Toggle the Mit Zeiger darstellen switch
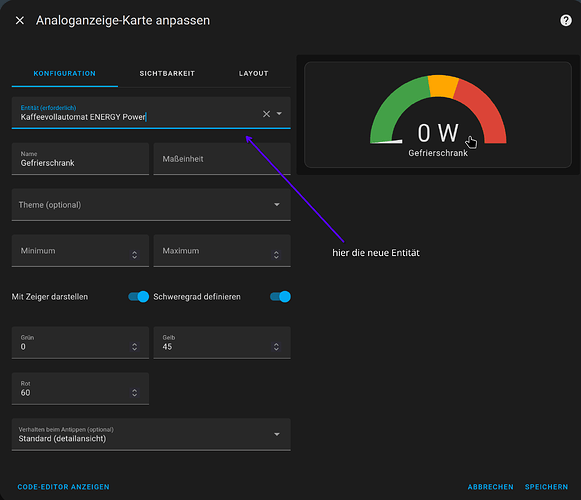This screenshot has width=581, height=500. pos(139,297)
